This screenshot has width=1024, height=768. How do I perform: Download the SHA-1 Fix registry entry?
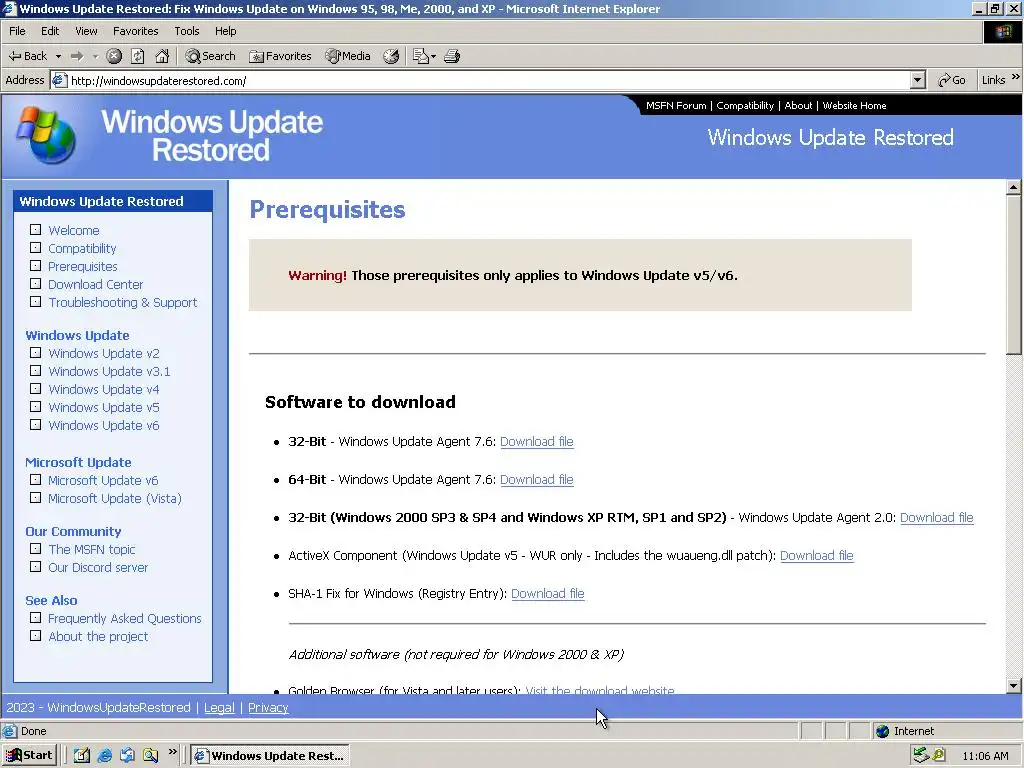pyautogui.click(x=547, y=594)
